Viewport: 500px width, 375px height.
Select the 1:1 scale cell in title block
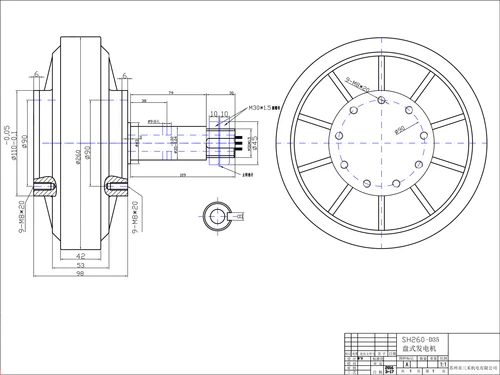click(x=443, y=365)
